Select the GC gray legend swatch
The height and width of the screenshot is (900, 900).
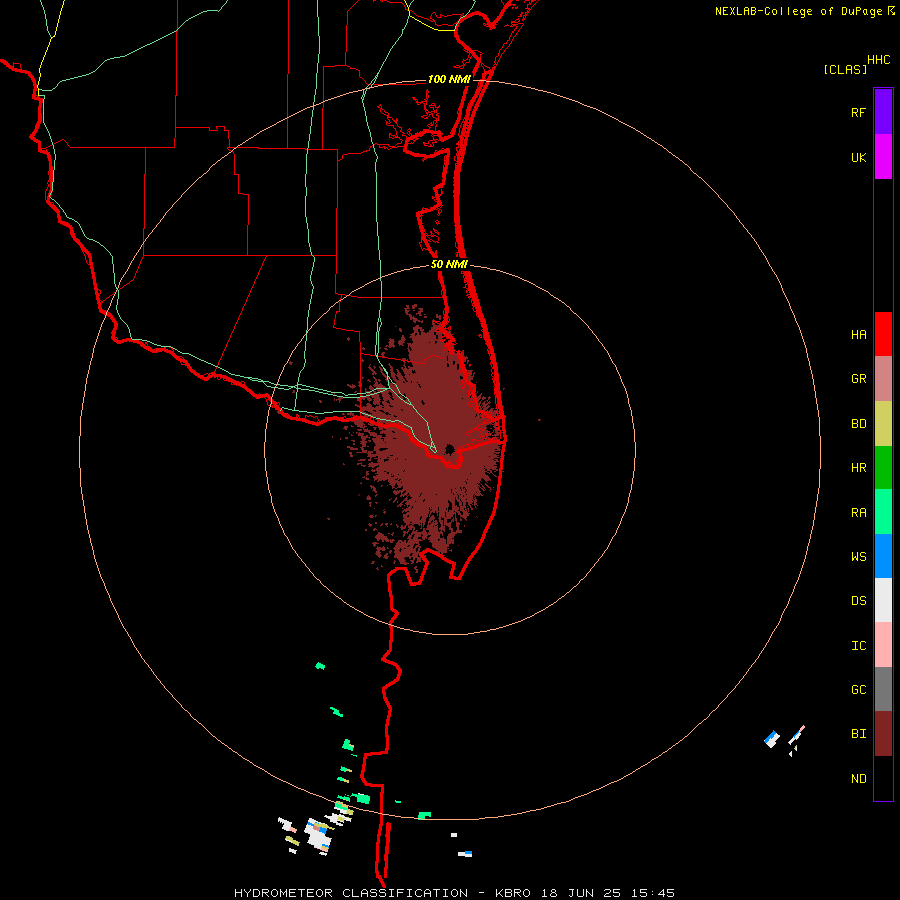point(883,689)
